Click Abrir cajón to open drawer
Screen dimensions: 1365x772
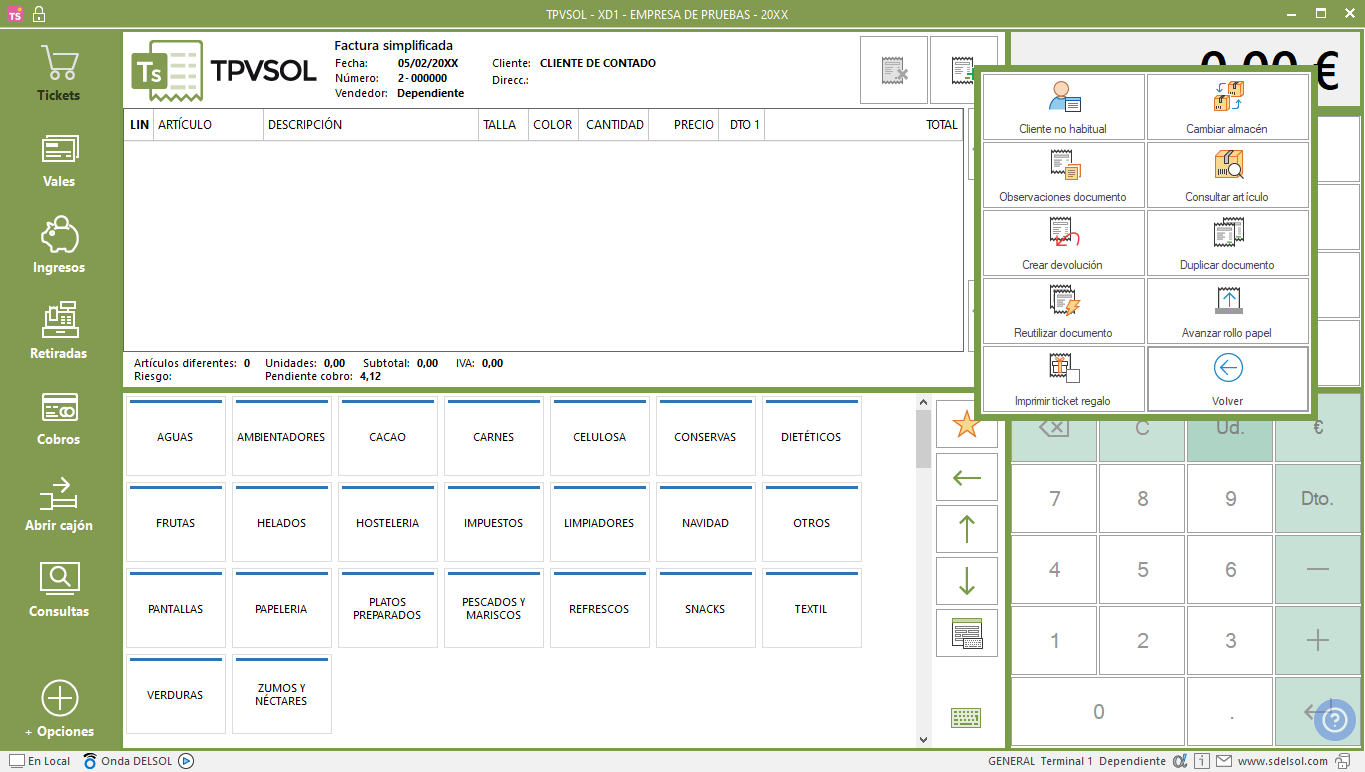point(59,504)
